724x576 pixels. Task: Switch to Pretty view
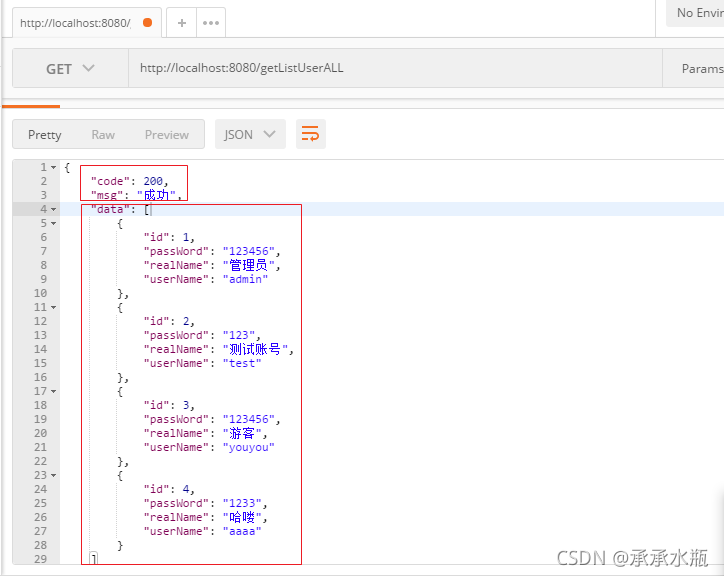point(44,135)
